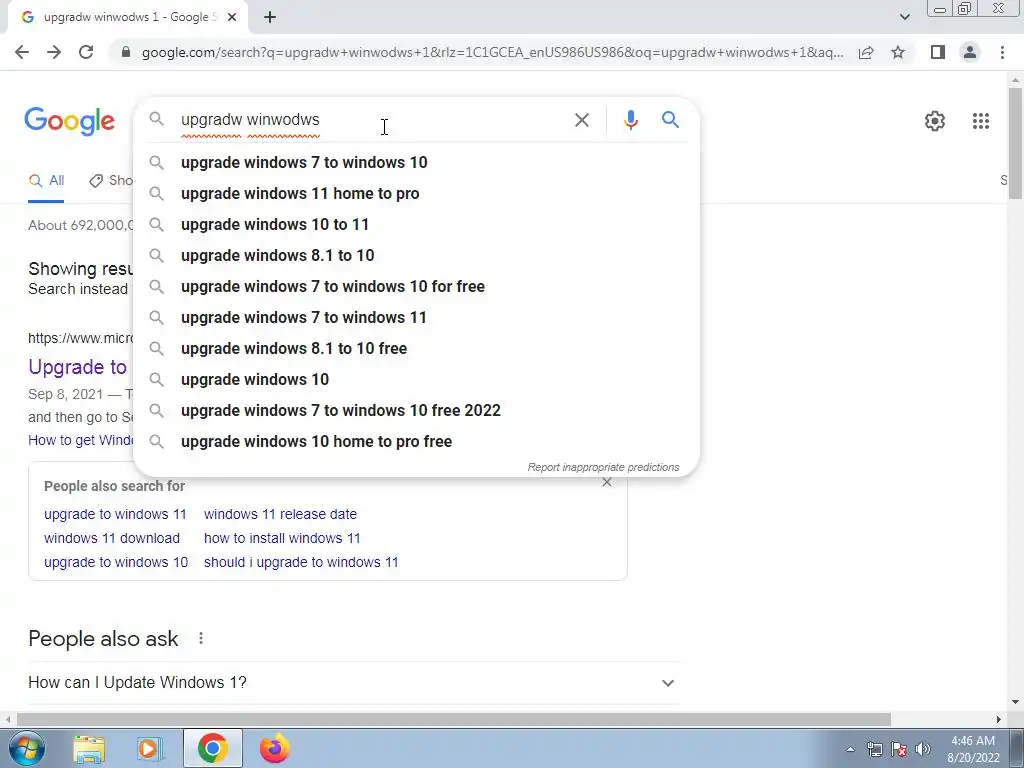Click the horizontal scrollbar thumb
This screenshot has width=1024, height=768.
(x=454, y=719)
